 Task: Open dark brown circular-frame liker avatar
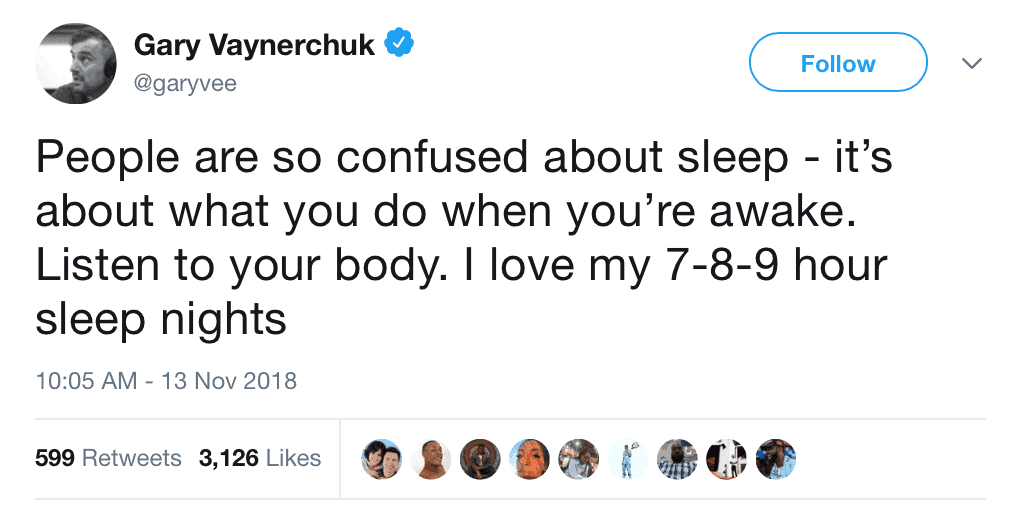[x=480, y=459]
